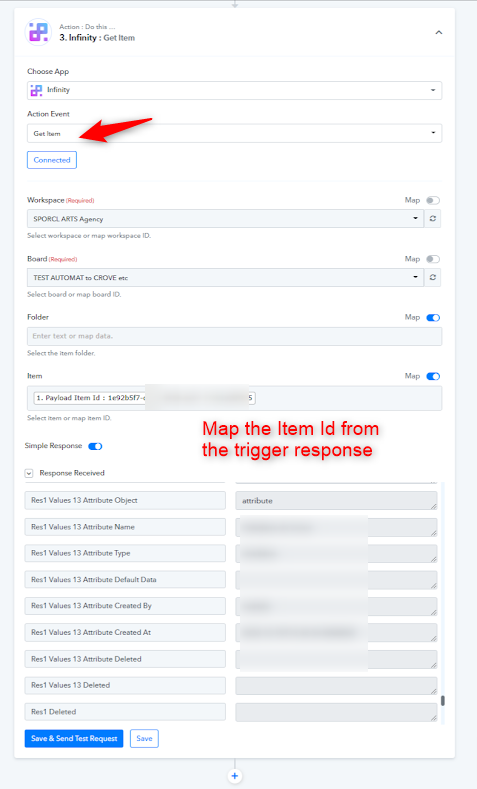Click the Connected button
477x789 pixels.
[52, 160]
